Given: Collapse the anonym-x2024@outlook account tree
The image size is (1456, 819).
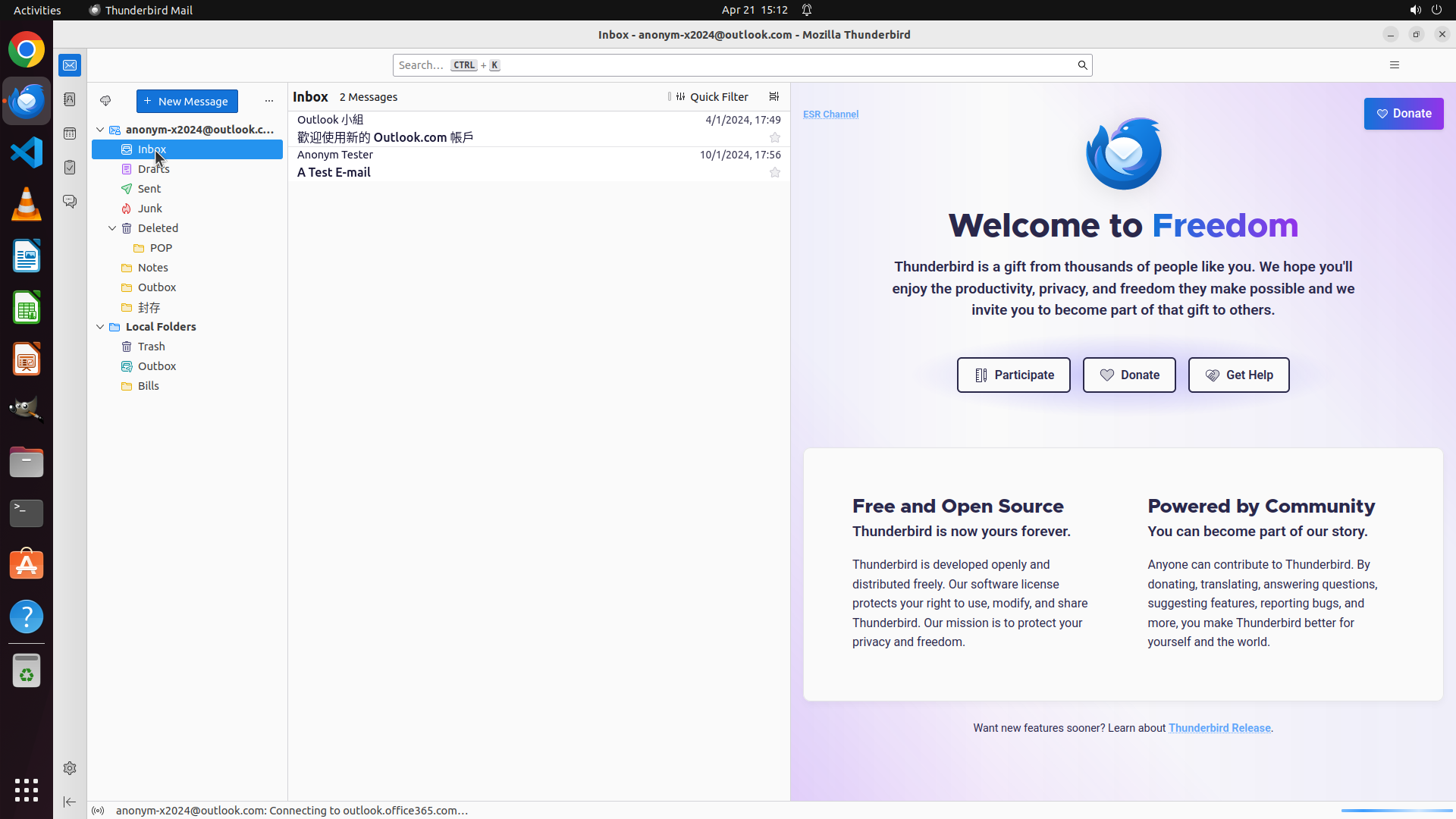Looking at the screenshot, I should click(x=100, y=130).
